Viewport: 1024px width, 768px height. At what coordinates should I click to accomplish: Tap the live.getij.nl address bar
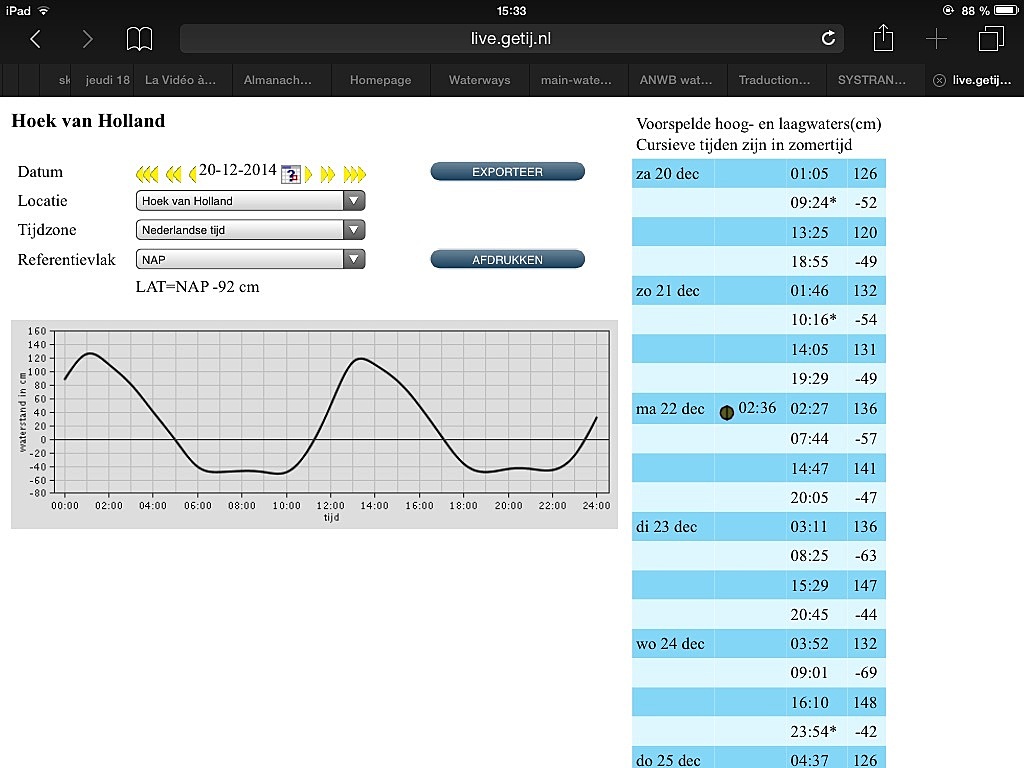(x=511, y=39)
